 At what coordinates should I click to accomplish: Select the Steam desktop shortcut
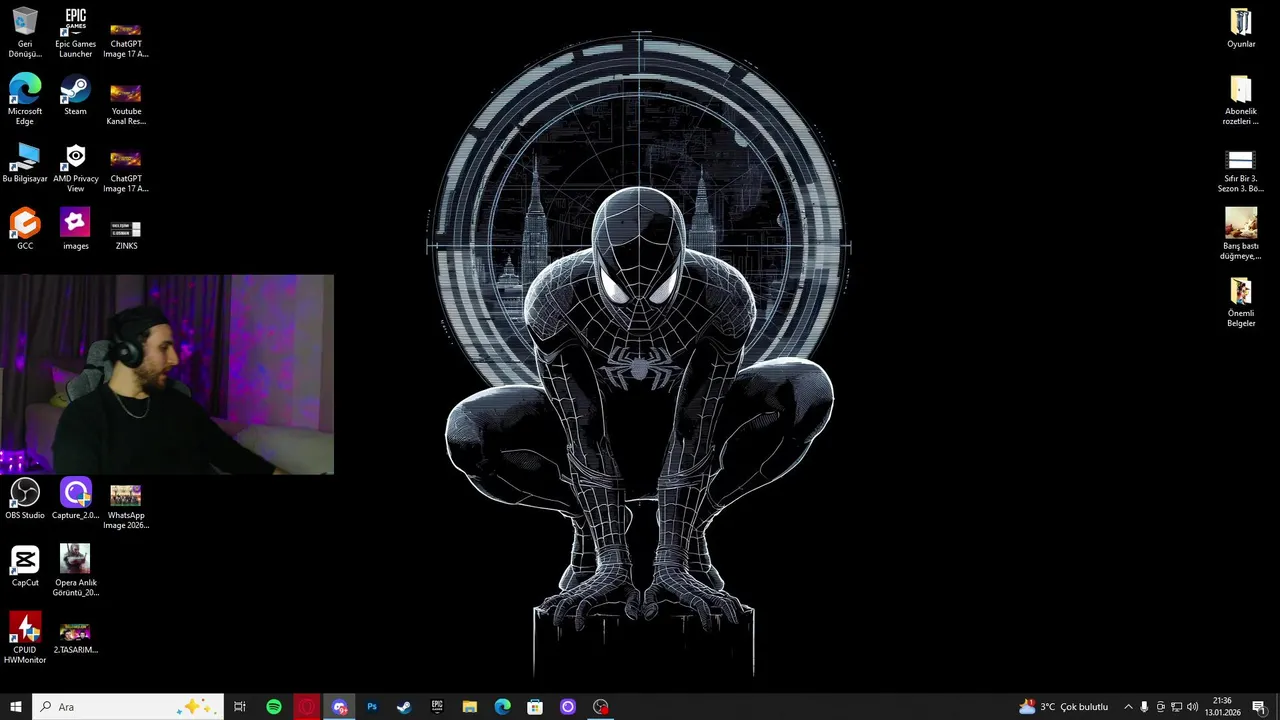[x=76, y=96]
